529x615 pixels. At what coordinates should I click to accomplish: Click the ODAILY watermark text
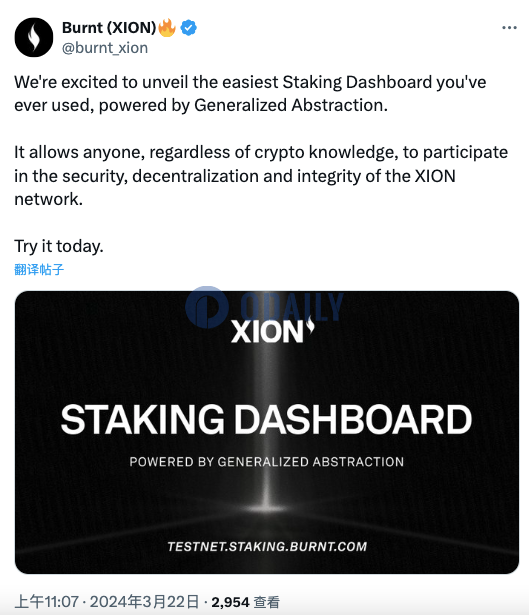292,306
